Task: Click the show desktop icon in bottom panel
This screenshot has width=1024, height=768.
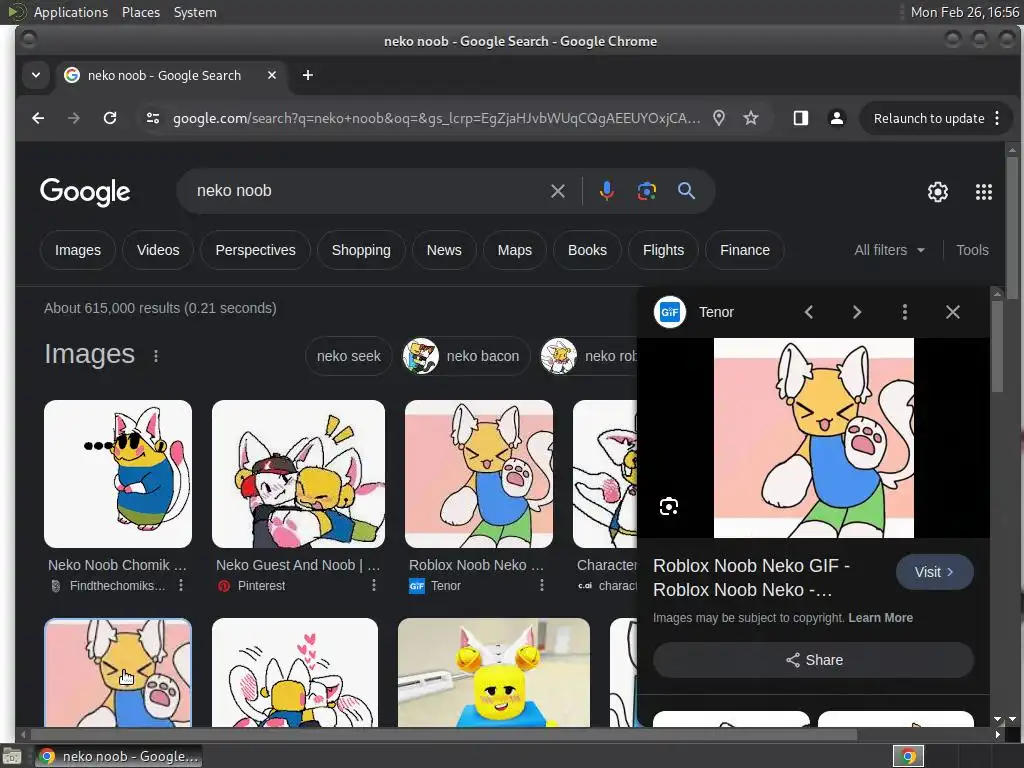Action: tap(12, 756)
